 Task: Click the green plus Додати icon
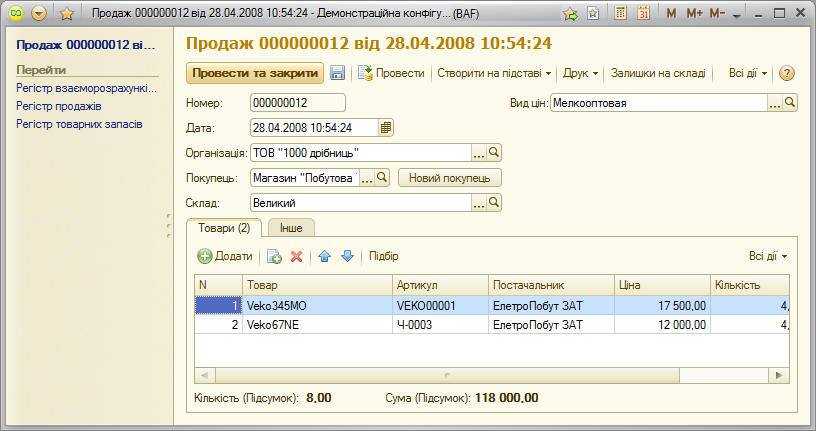(205, 256)
